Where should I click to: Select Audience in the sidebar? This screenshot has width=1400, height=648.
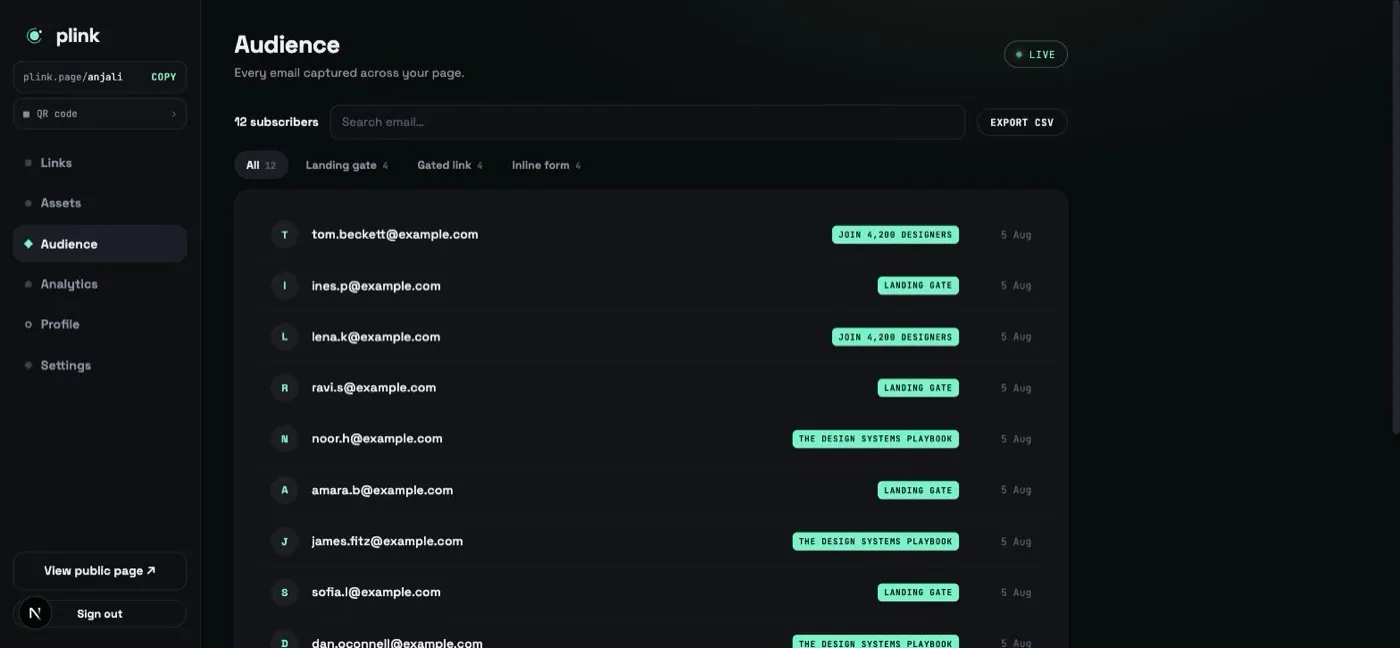click(100, 244)
